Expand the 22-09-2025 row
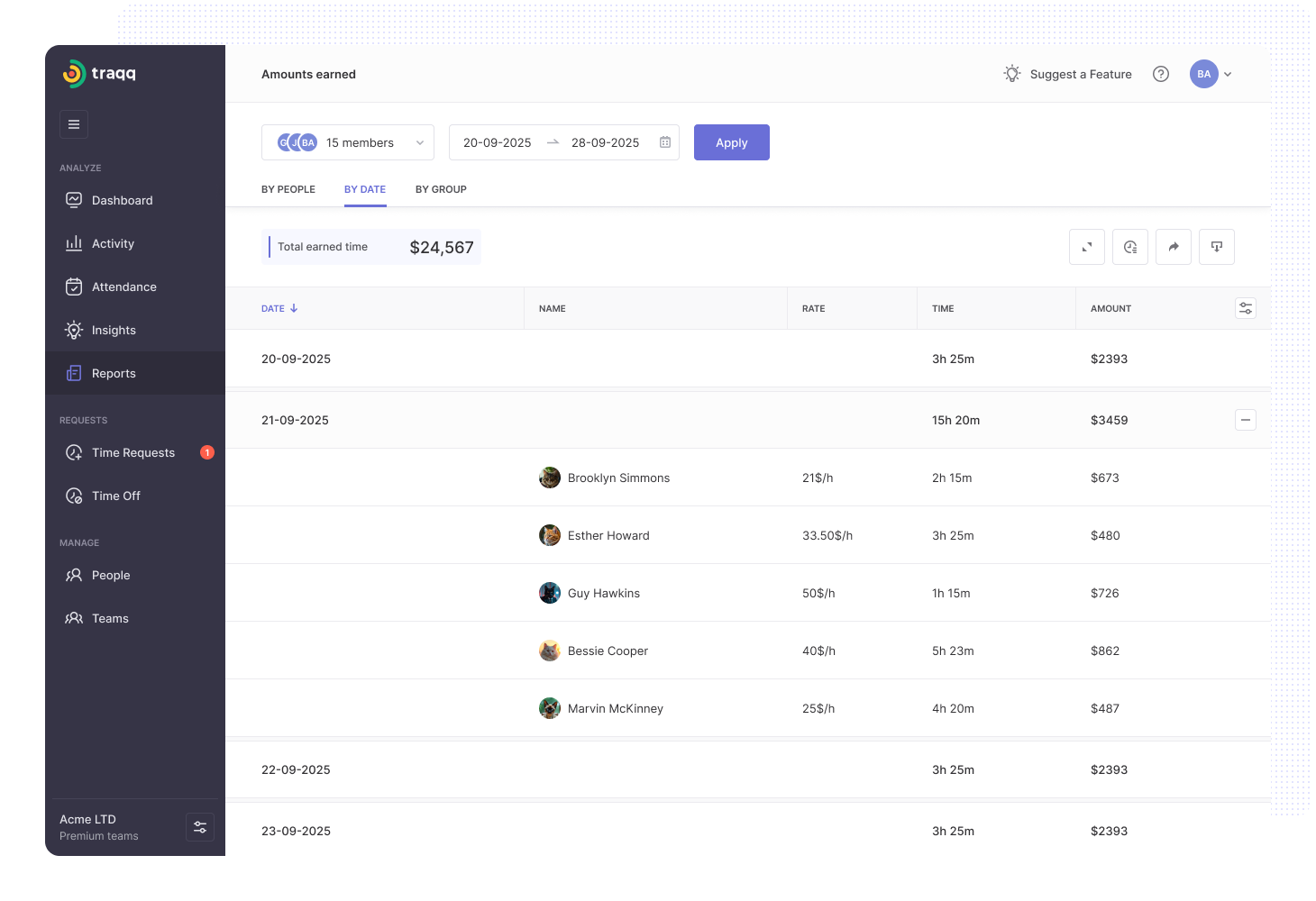1316x901 pixels. tap(748, 769)
